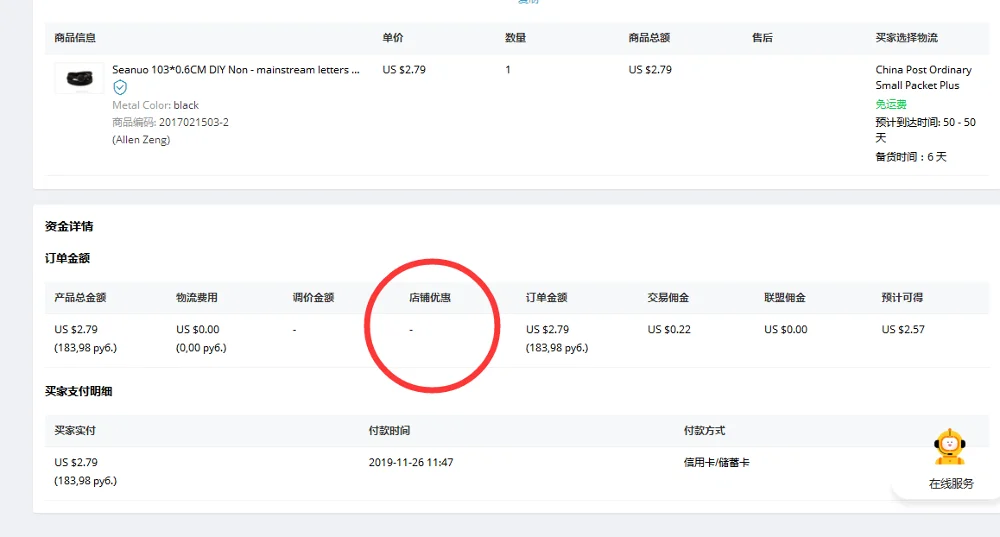Click the 联盟佣金 column header
Image resolution: width=1000 pixels, height=537 pixels.
point(785,297)
